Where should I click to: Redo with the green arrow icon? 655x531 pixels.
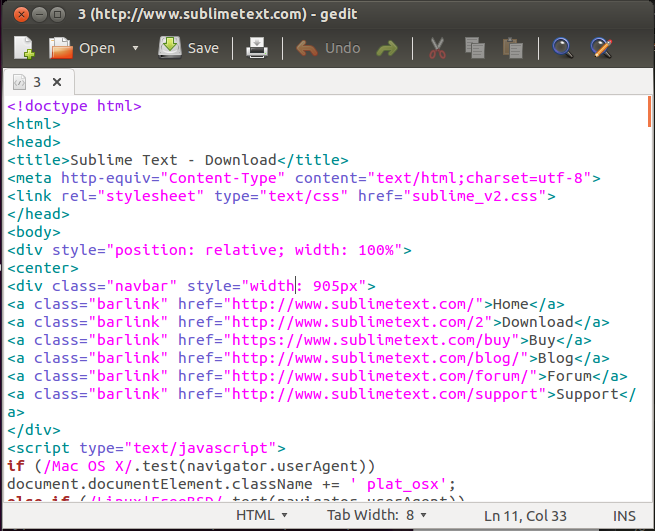(x=387, y=48)
